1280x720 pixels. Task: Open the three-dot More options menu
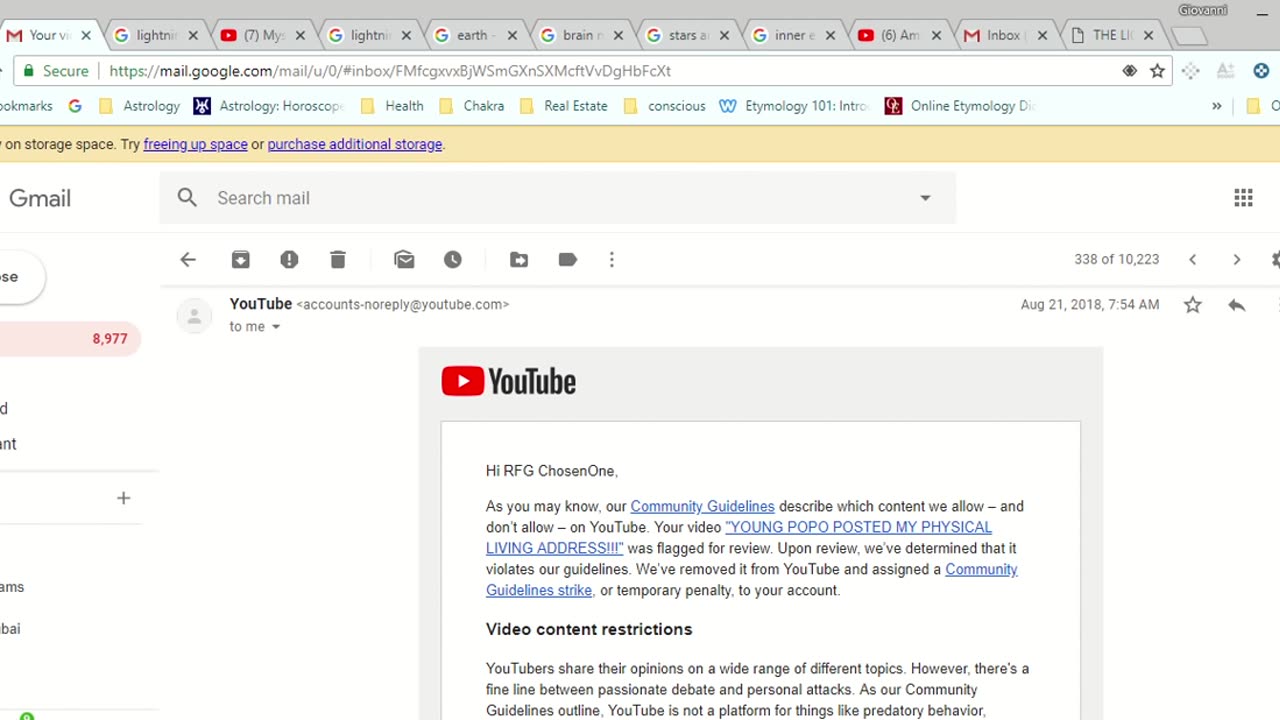(x=612, y=260)
